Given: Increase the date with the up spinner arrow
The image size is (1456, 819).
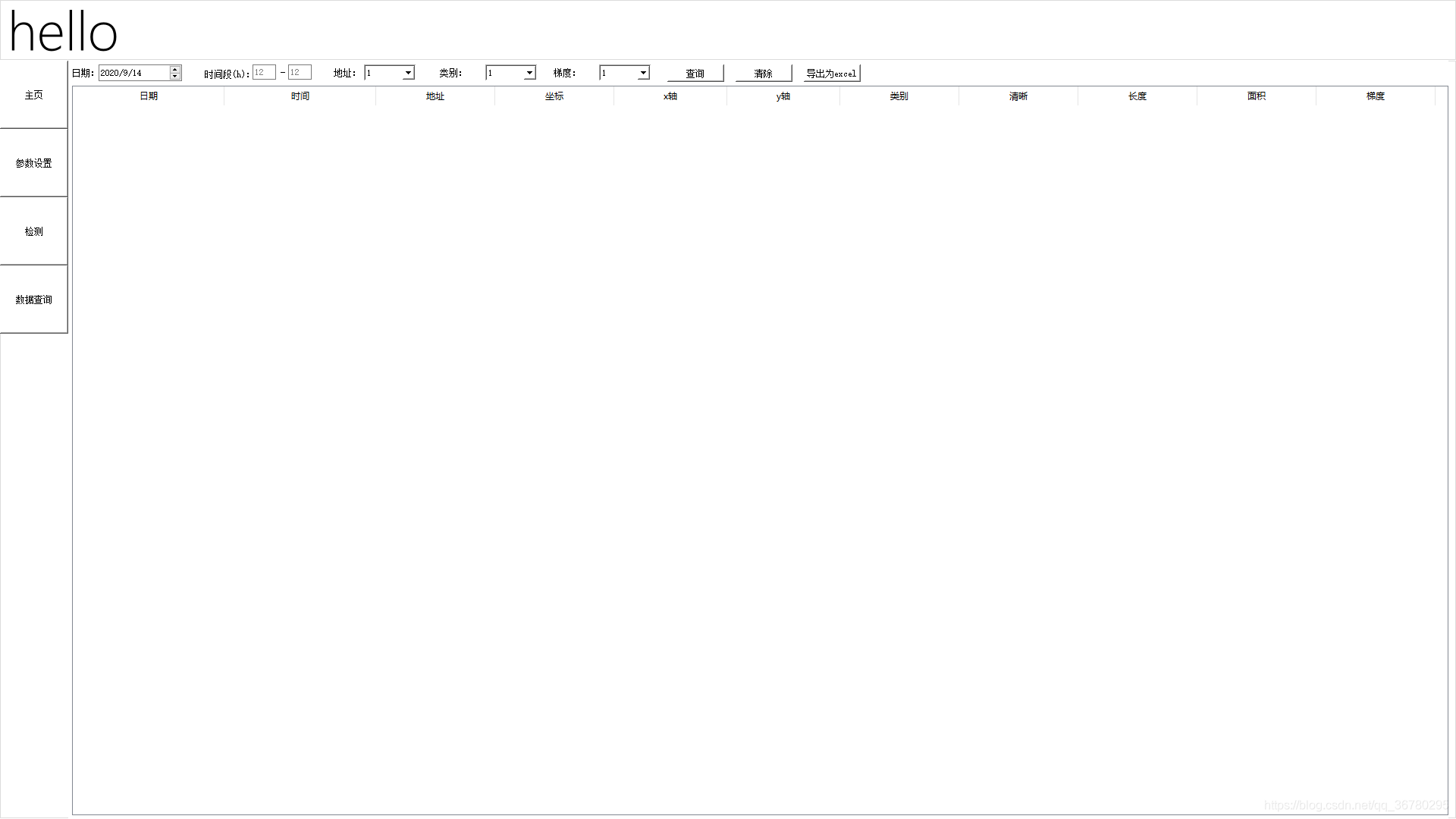Looking at the screenshot, I should click(175, 69).
